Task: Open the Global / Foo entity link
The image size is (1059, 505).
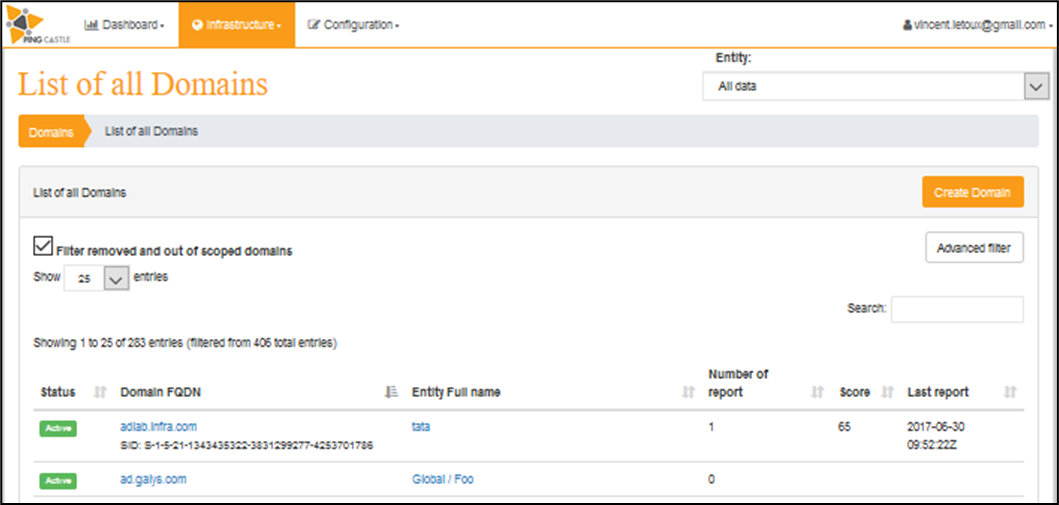Action: click(443, 479)
